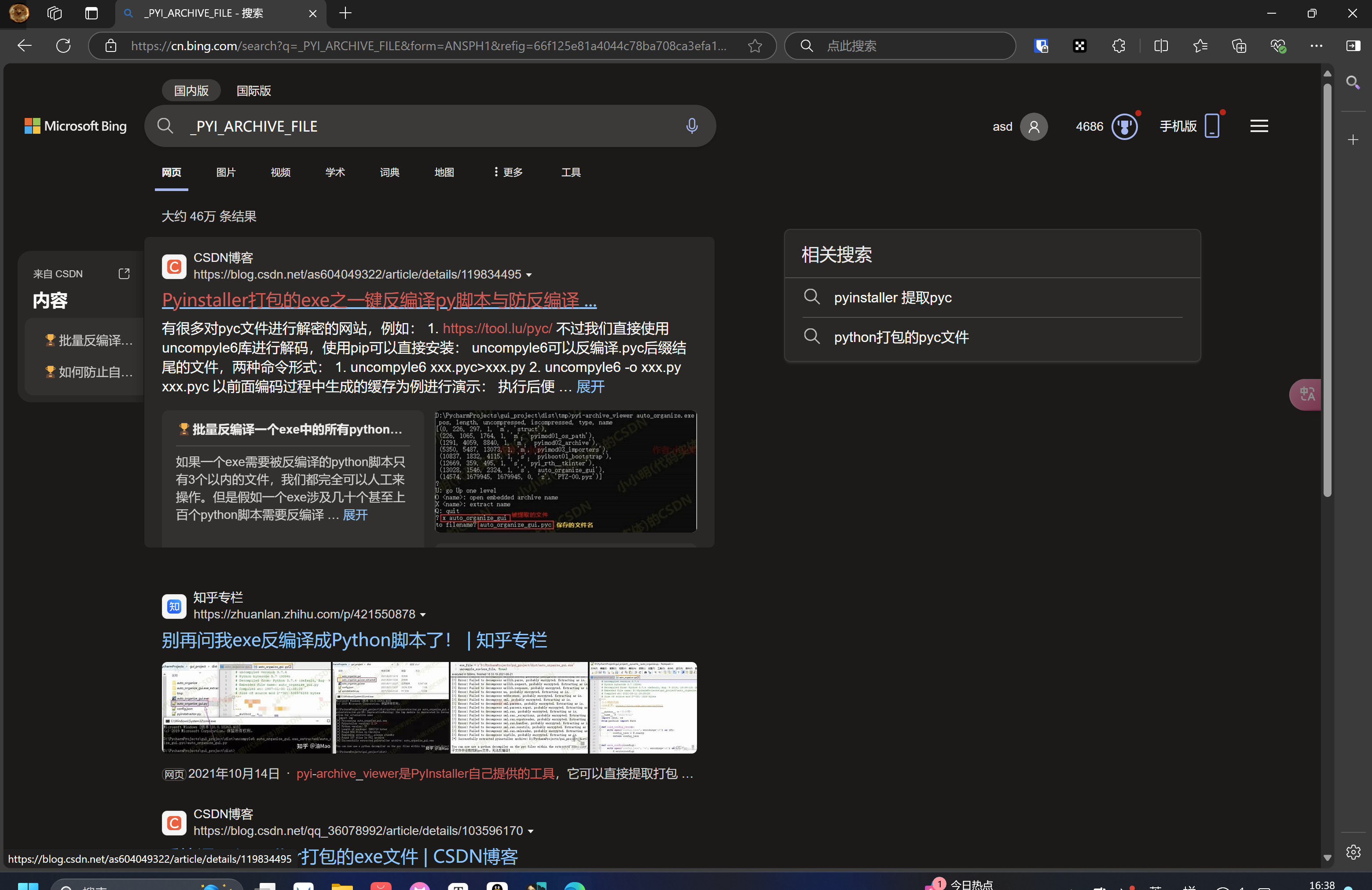The height and width of the screenshot is (890, 1372).
Task: Select the 视频 search tab
Action: tap(281, 172)
